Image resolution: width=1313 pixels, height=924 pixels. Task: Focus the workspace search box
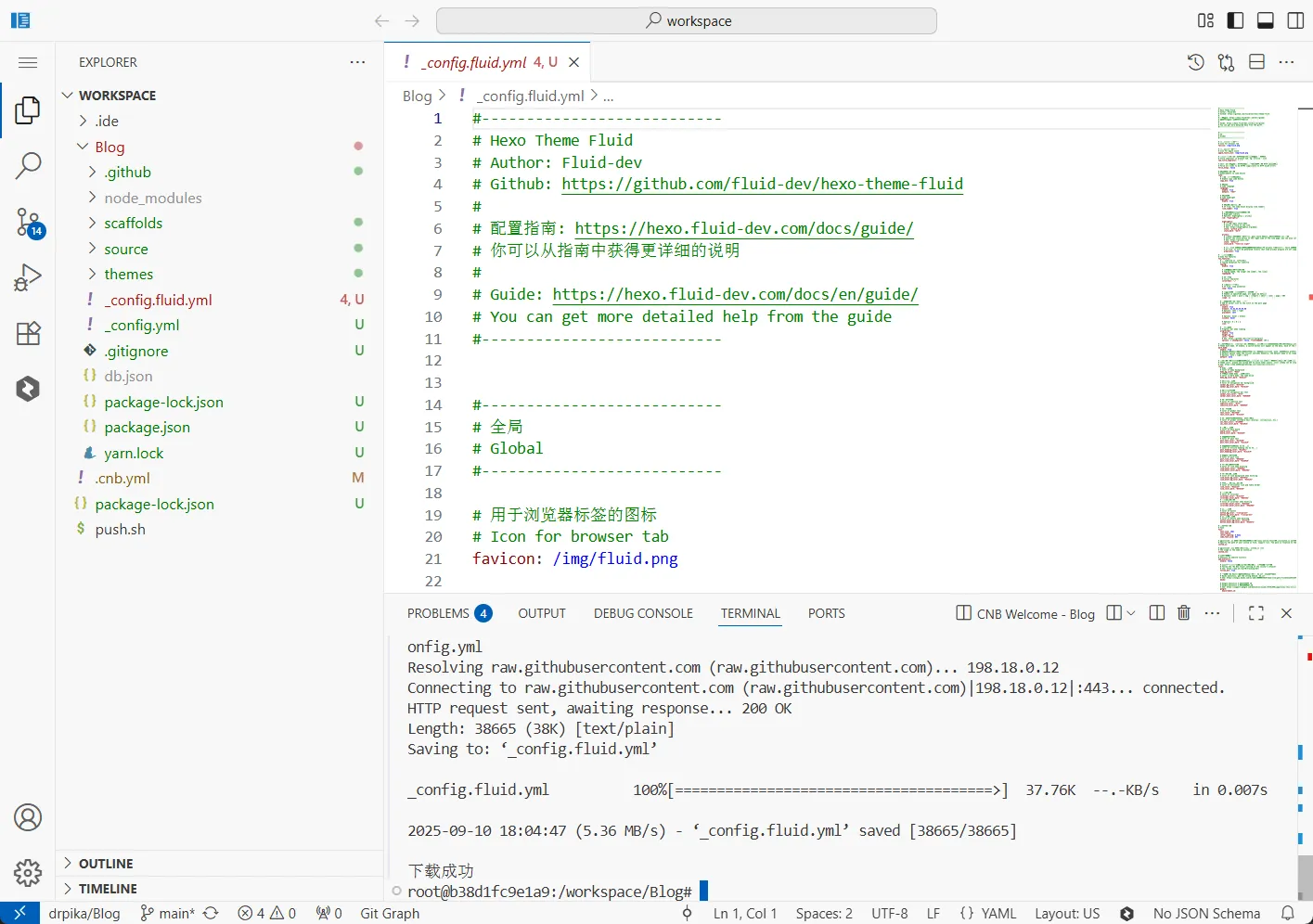(x=687, y=20)
